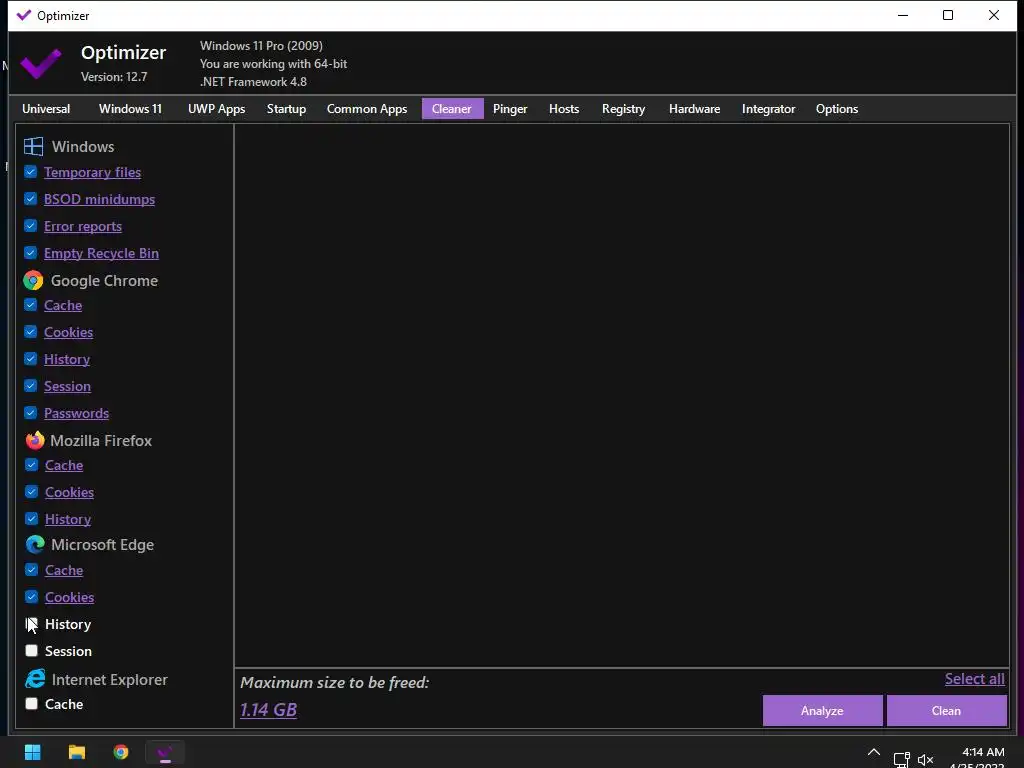
Task: Click the title bar Optimizer app icon
Action: coord(24,15)
